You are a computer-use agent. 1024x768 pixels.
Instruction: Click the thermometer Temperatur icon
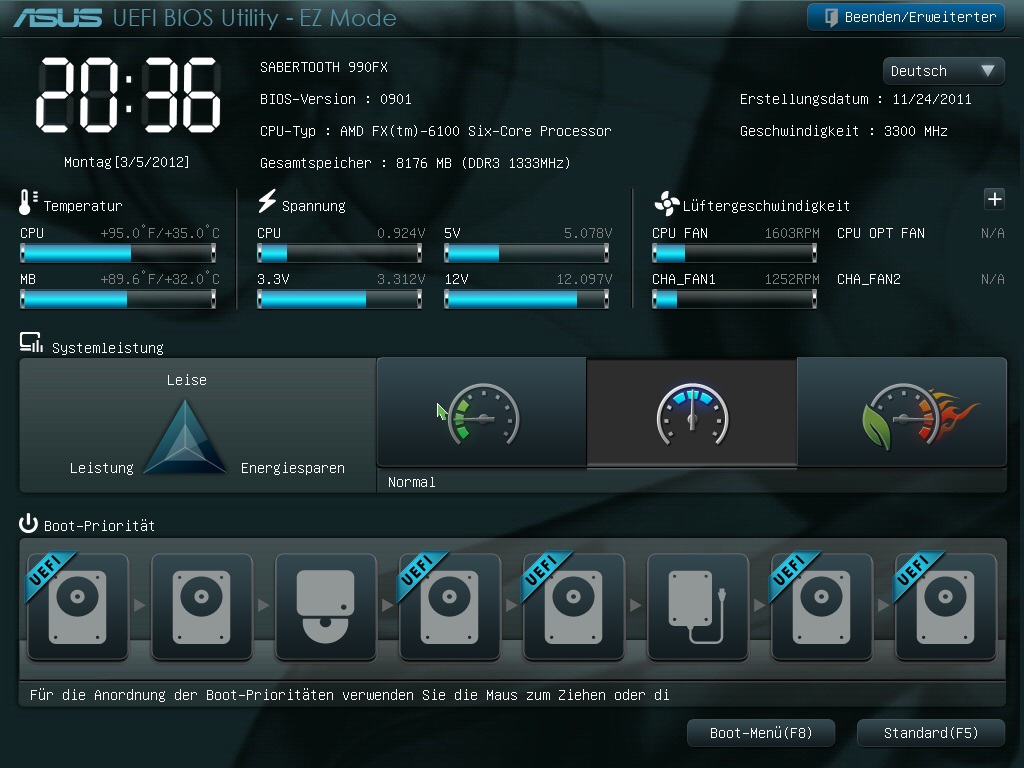click(27, 202)
